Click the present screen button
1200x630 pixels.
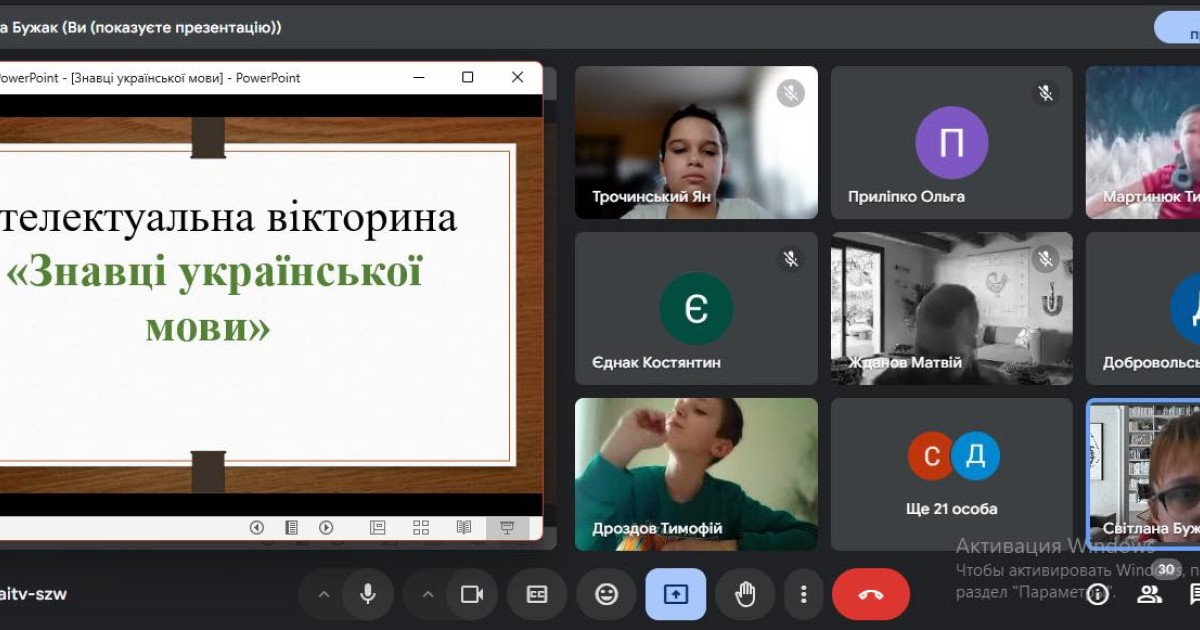point(675,594)
